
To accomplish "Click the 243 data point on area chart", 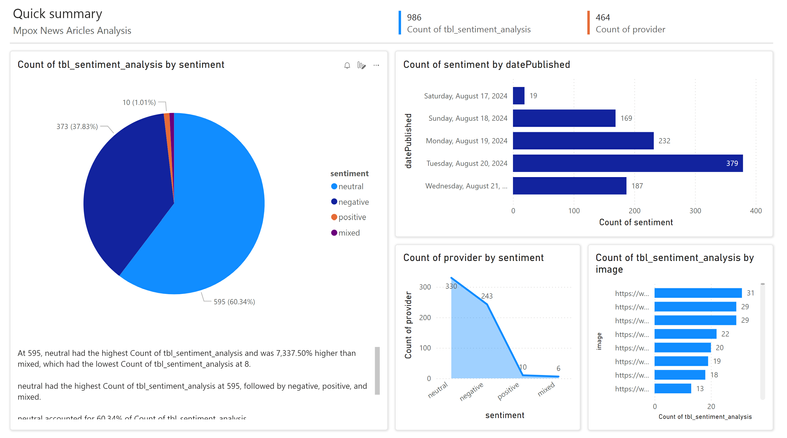I will pyautogui.click(x=487, y=304).
